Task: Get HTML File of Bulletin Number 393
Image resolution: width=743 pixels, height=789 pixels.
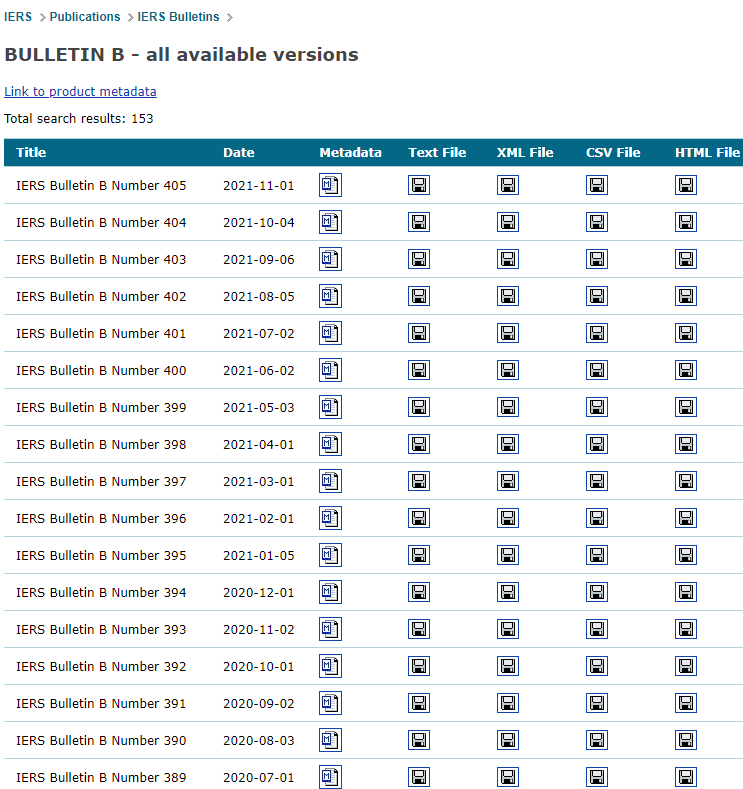Action: 686,629
